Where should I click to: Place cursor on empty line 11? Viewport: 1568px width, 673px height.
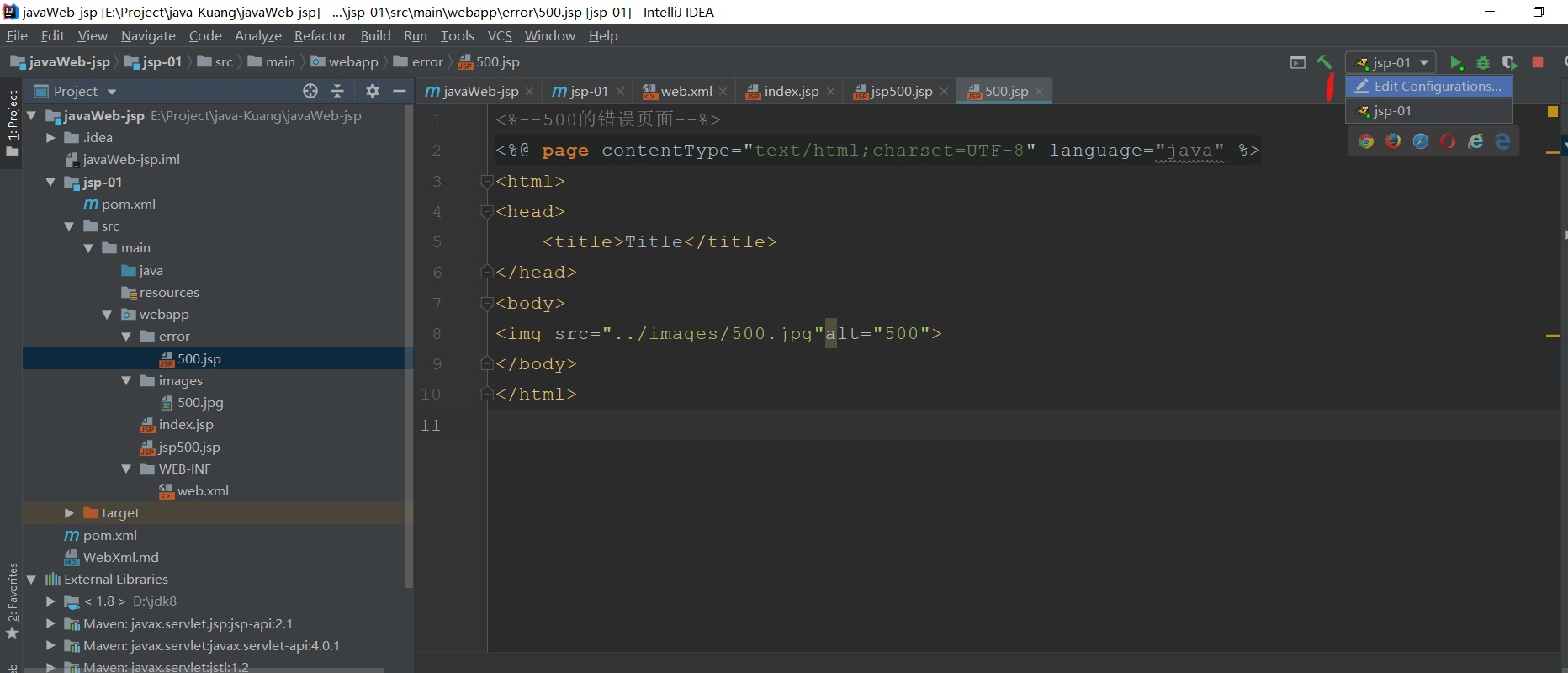click(1022, 425)
